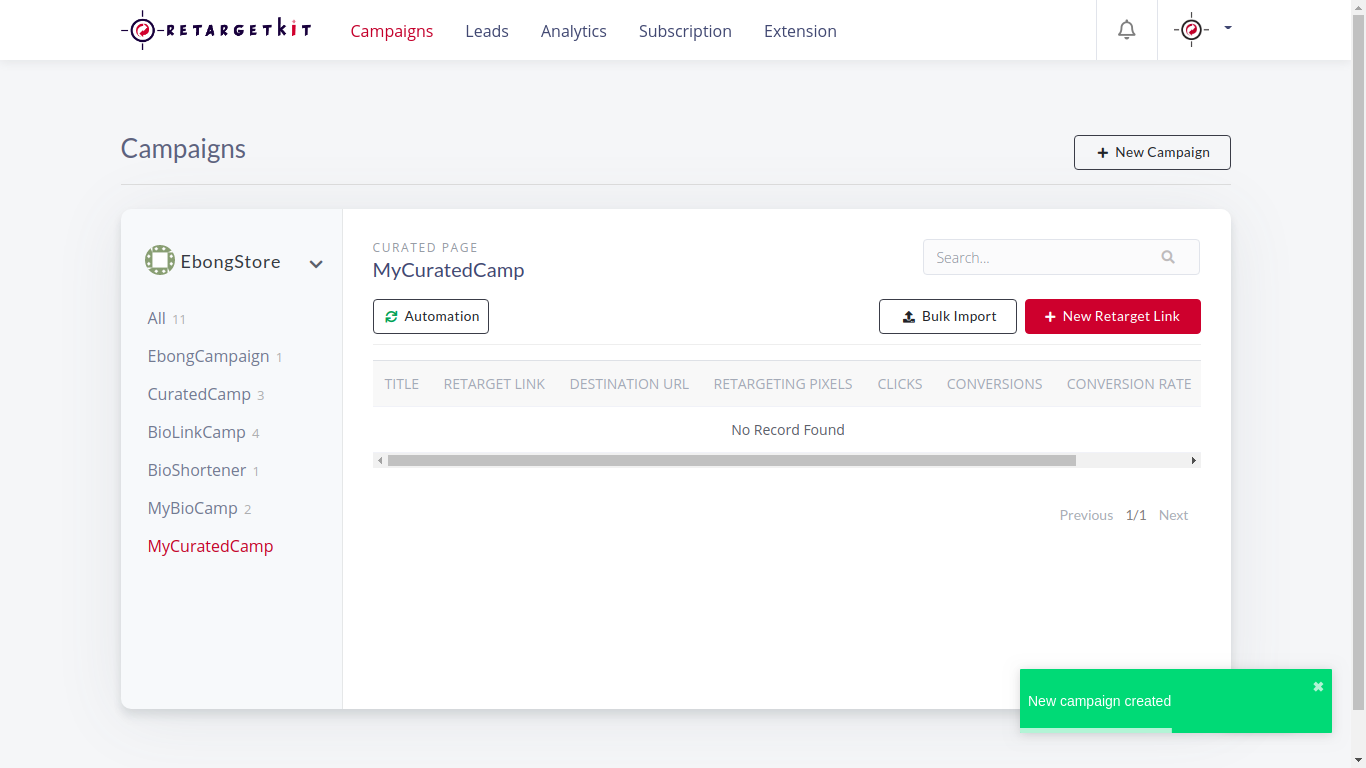Image resolution: width=1366 pixels, height=768 pixels.
Task: Open the Campaigns nav tab
Action: coord(392,31)
